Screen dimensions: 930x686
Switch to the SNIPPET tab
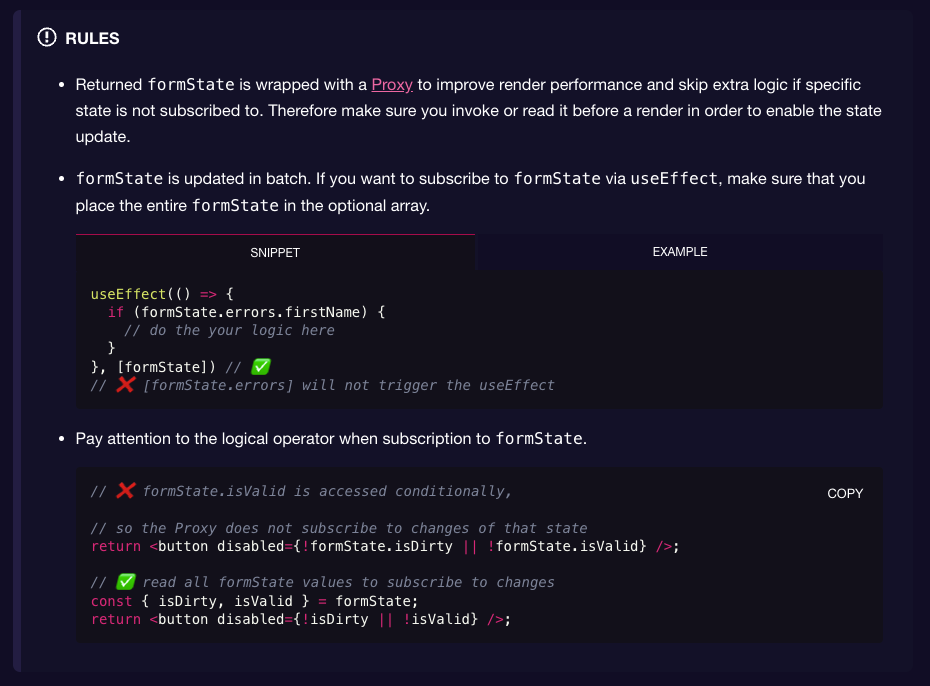click(x=275, y=252)
